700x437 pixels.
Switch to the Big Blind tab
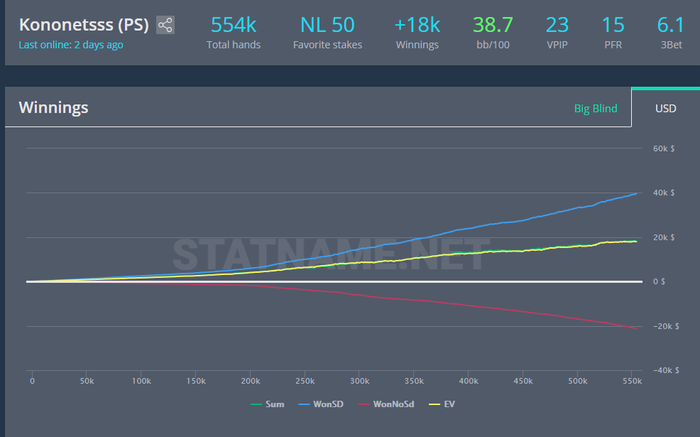[595, 108]
